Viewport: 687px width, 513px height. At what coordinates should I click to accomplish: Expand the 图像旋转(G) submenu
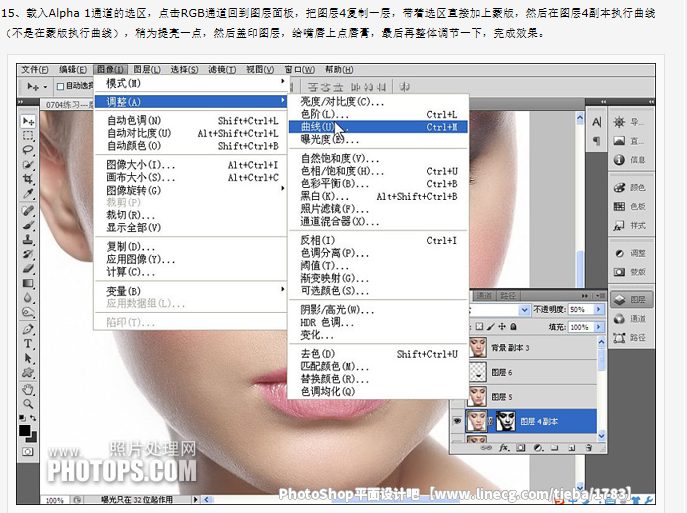coord(190,190)
